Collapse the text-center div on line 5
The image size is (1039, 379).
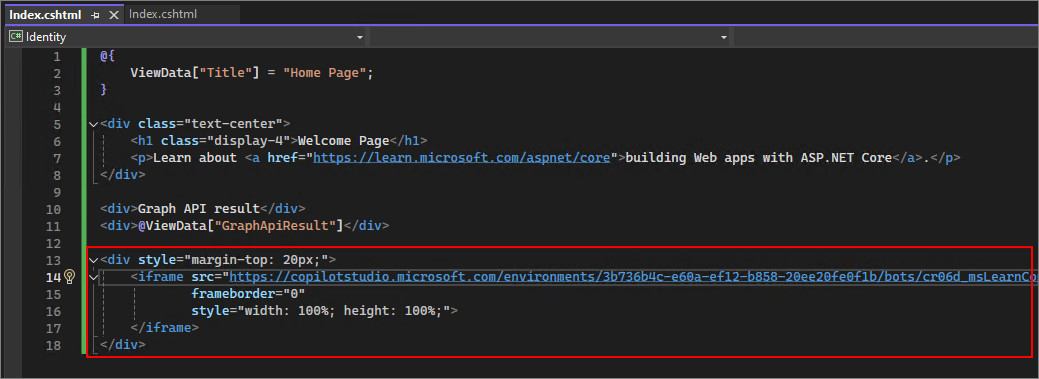pyautogui.click(x=93, y=124)
